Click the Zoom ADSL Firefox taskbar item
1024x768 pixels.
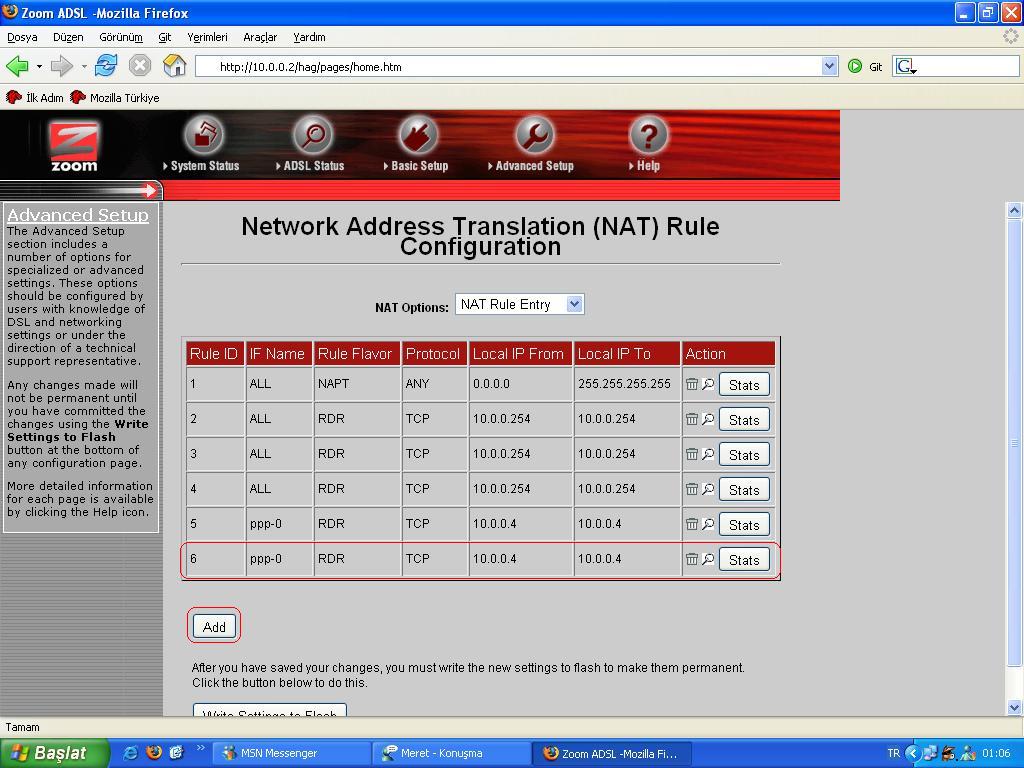(x=611, y=753)
